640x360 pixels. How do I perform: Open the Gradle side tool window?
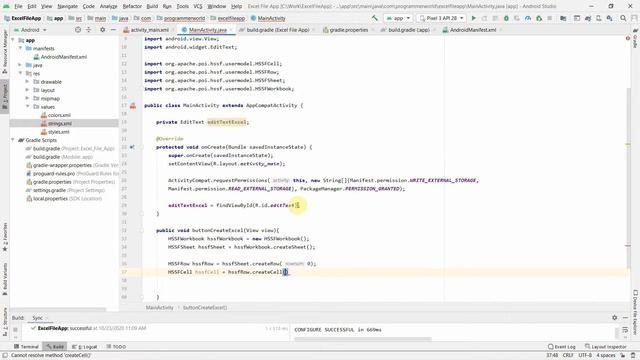636,38
